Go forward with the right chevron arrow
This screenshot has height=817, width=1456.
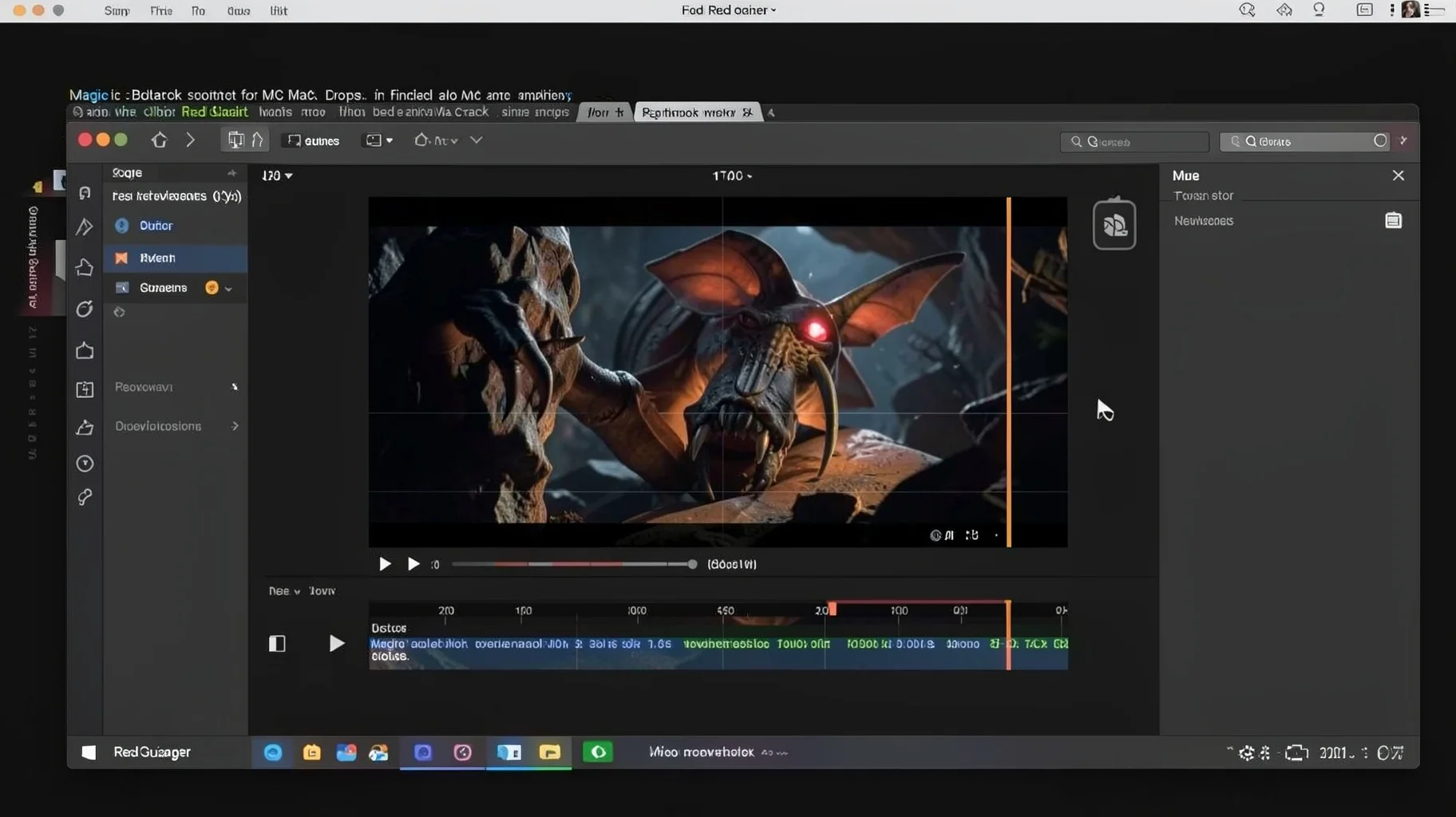[x=190, y=140]
